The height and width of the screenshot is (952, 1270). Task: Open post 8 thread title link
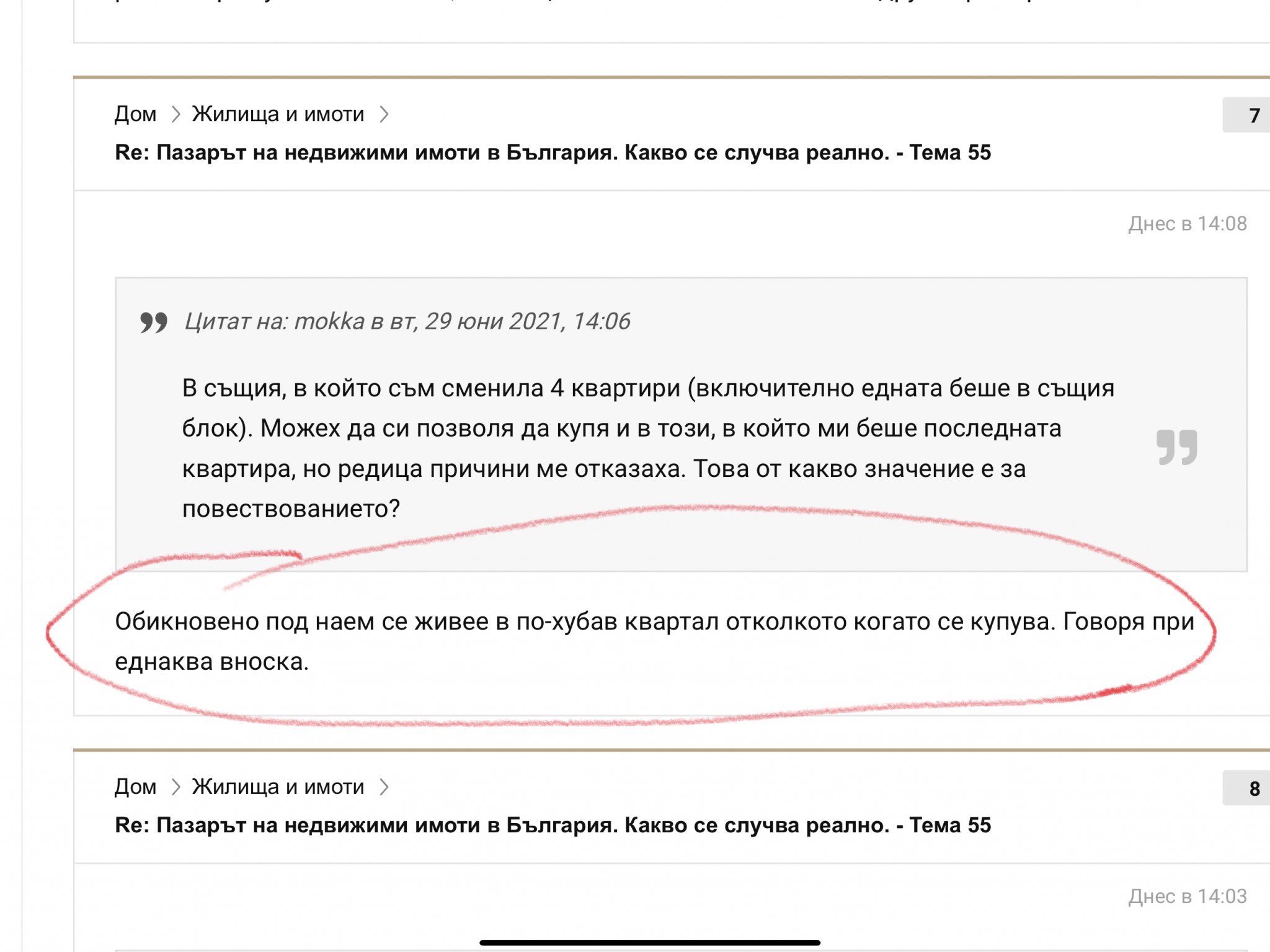tap(553, 825)
